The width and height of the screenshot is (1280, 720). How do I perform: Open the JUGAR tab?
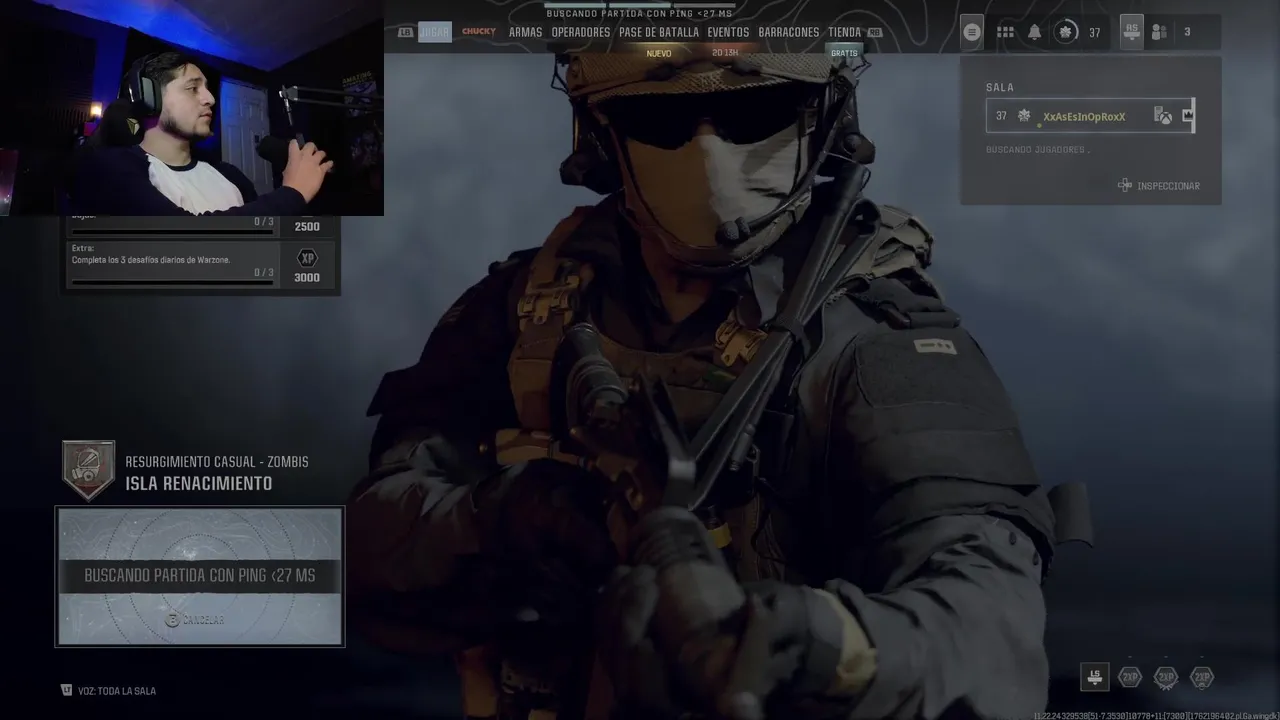click(x=435, y=32)
